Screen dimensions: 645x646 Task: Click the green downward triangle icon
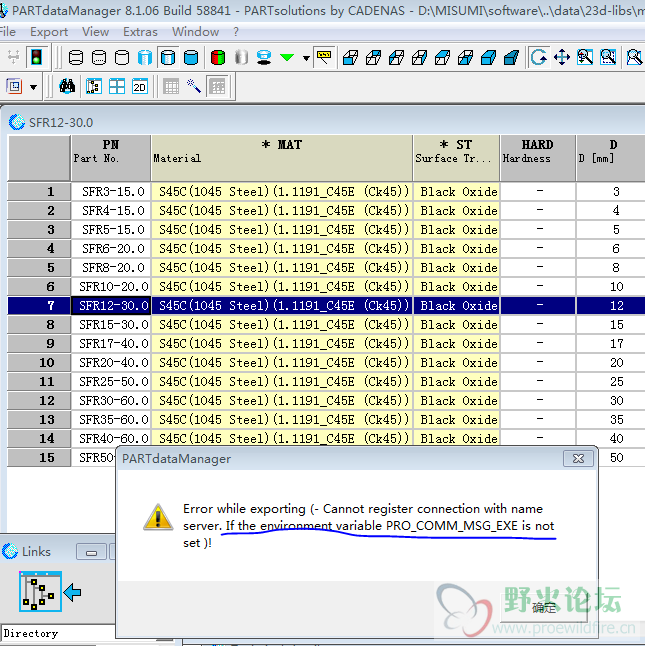pyautogui.click(x=287, y=57)
